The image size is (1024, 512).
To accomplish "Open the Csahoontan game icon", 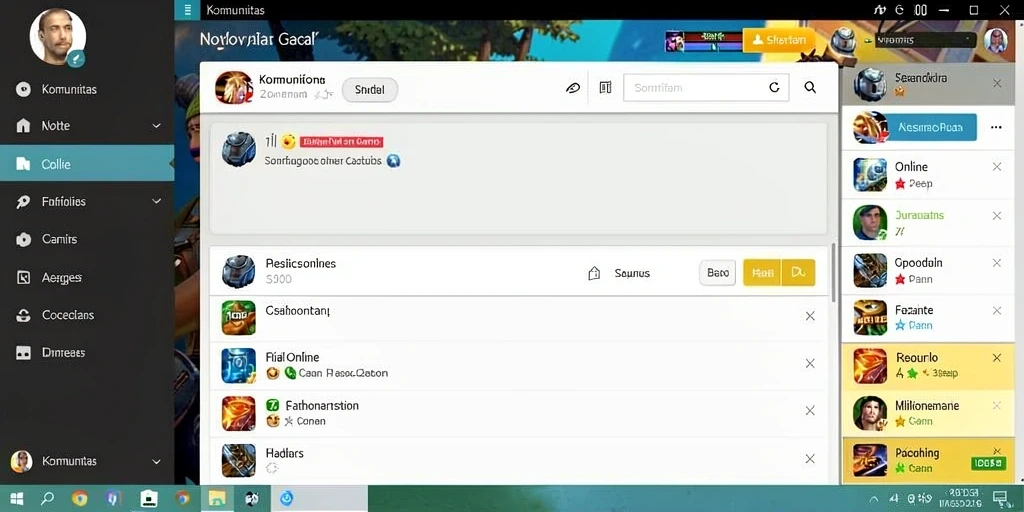I will click(238, 318).
